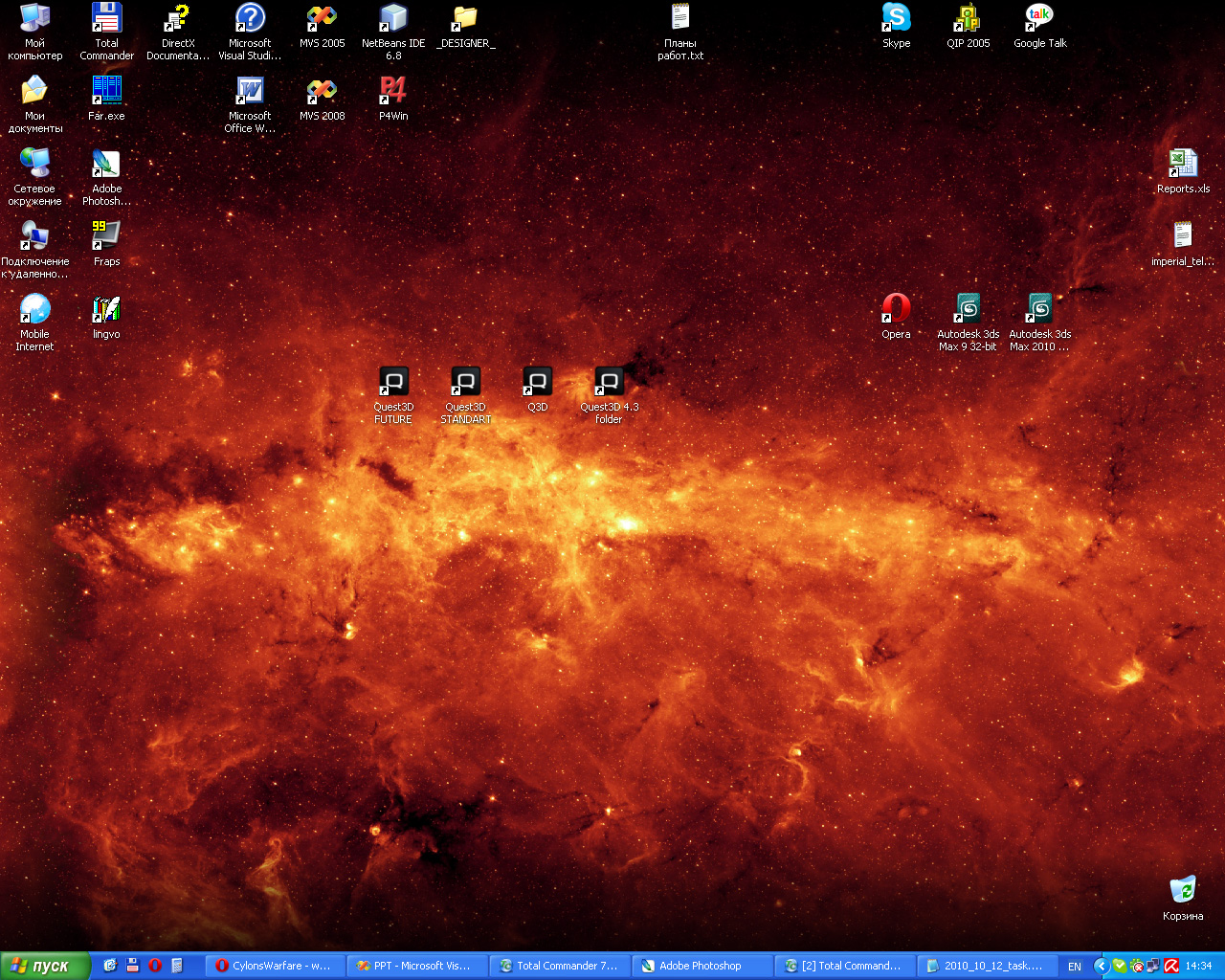This screenshot has width=1225, height=980.
Task: Open the пуск Start menu
Action: [45, 966]
